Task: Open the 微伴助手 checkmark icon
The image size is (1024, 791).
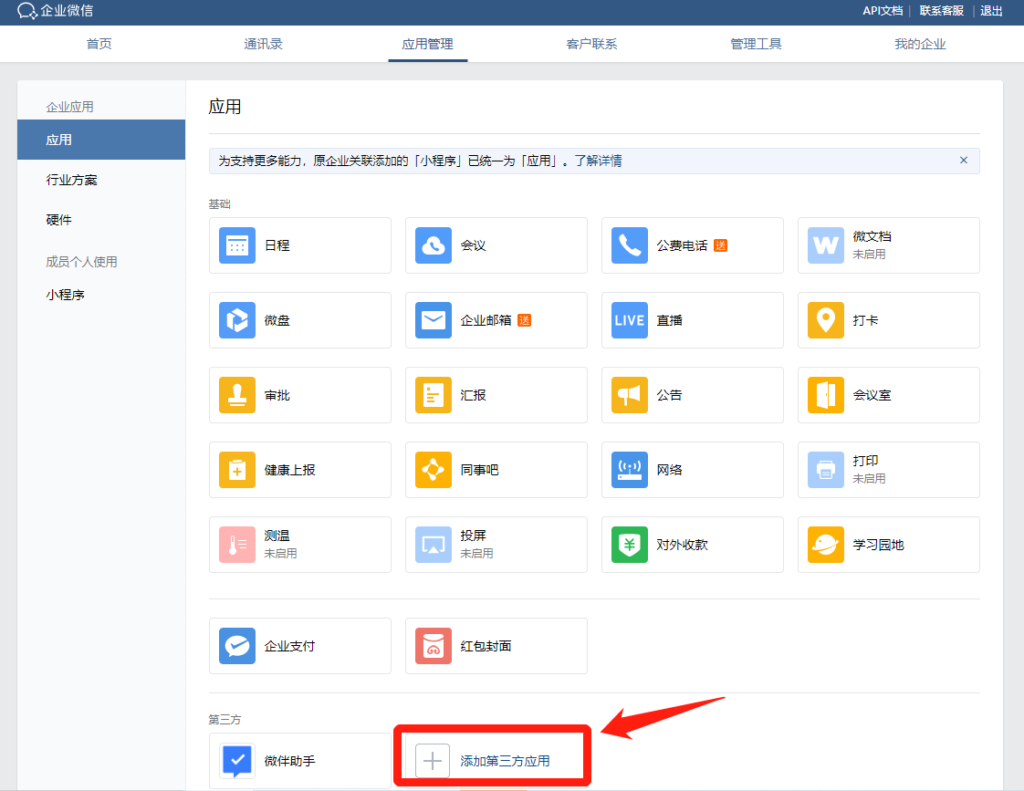Action: [x=237, y=761]
